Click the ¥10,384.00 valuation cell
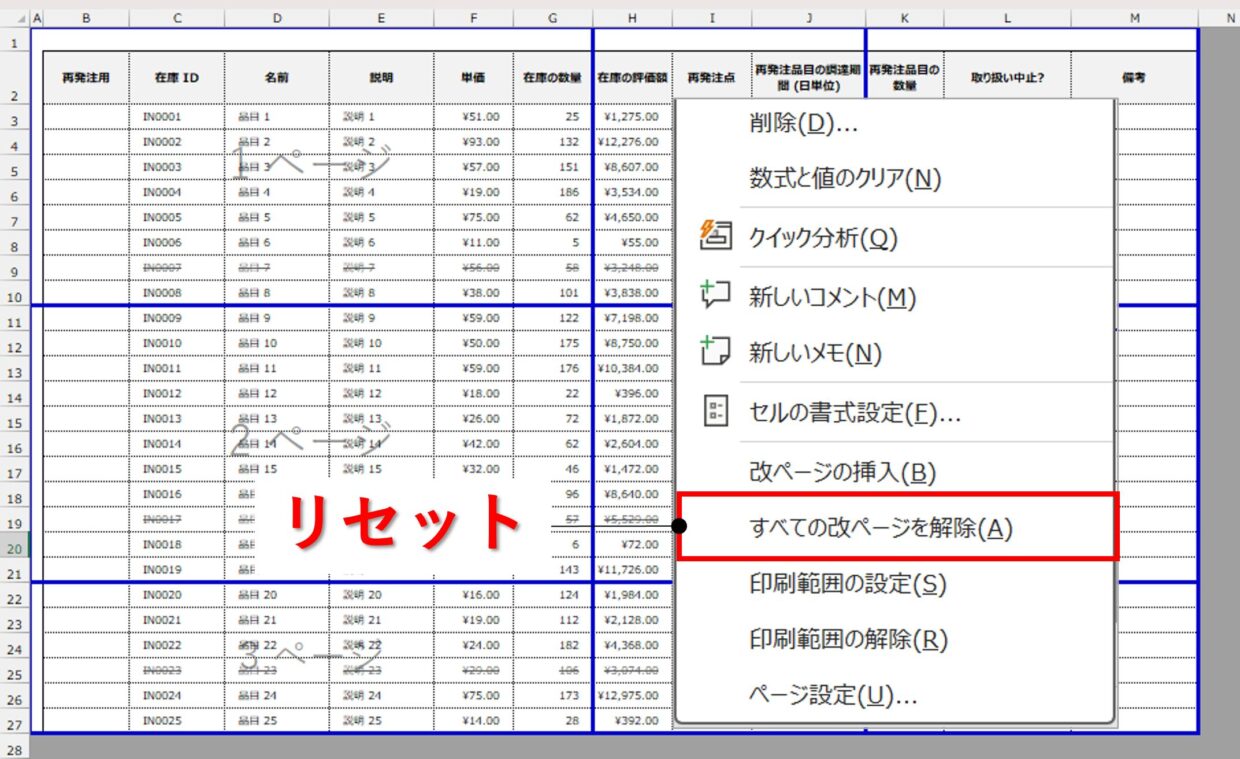The height and width of the screenshot is (759, 1240). click(632, 368)
